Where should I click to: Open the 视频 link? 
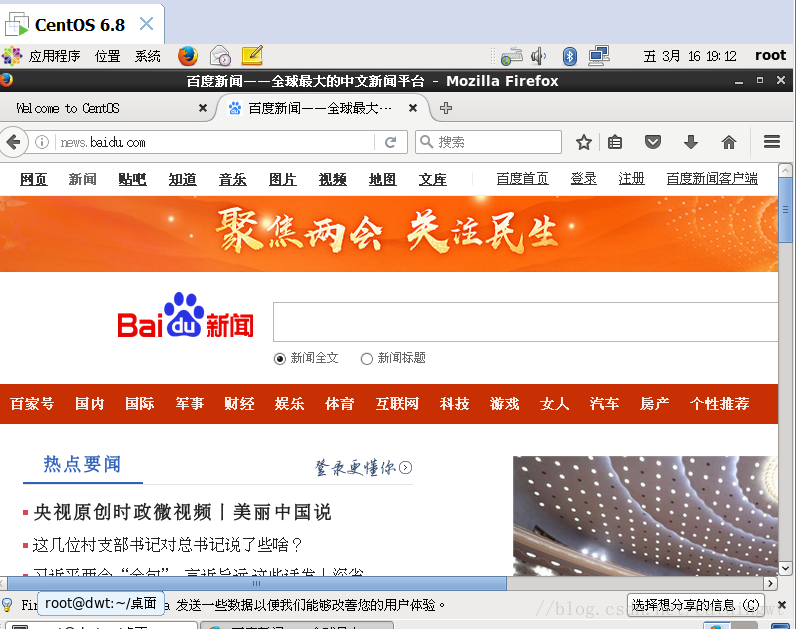coord(333,179)
